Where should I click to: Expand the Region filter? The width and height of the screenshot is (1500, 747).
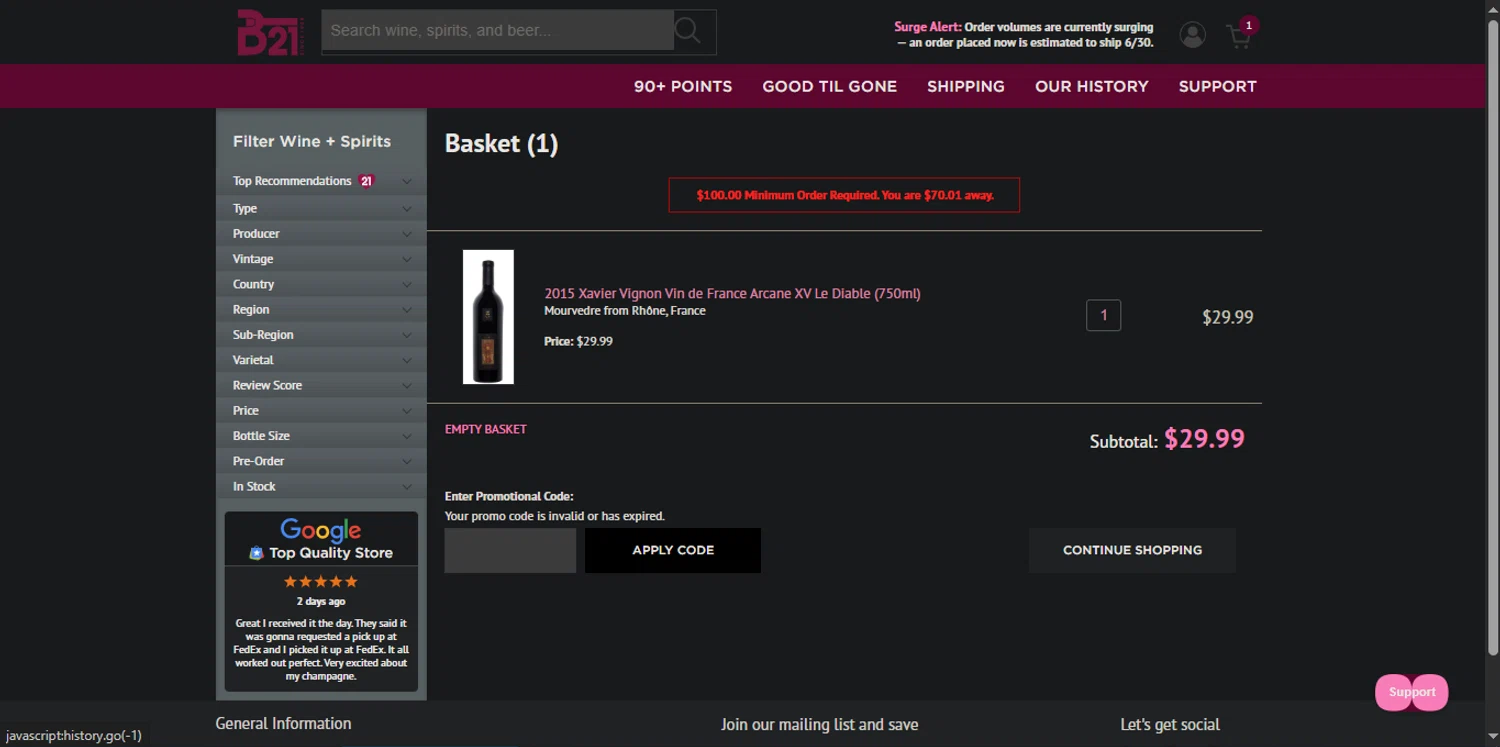(321, 309)
